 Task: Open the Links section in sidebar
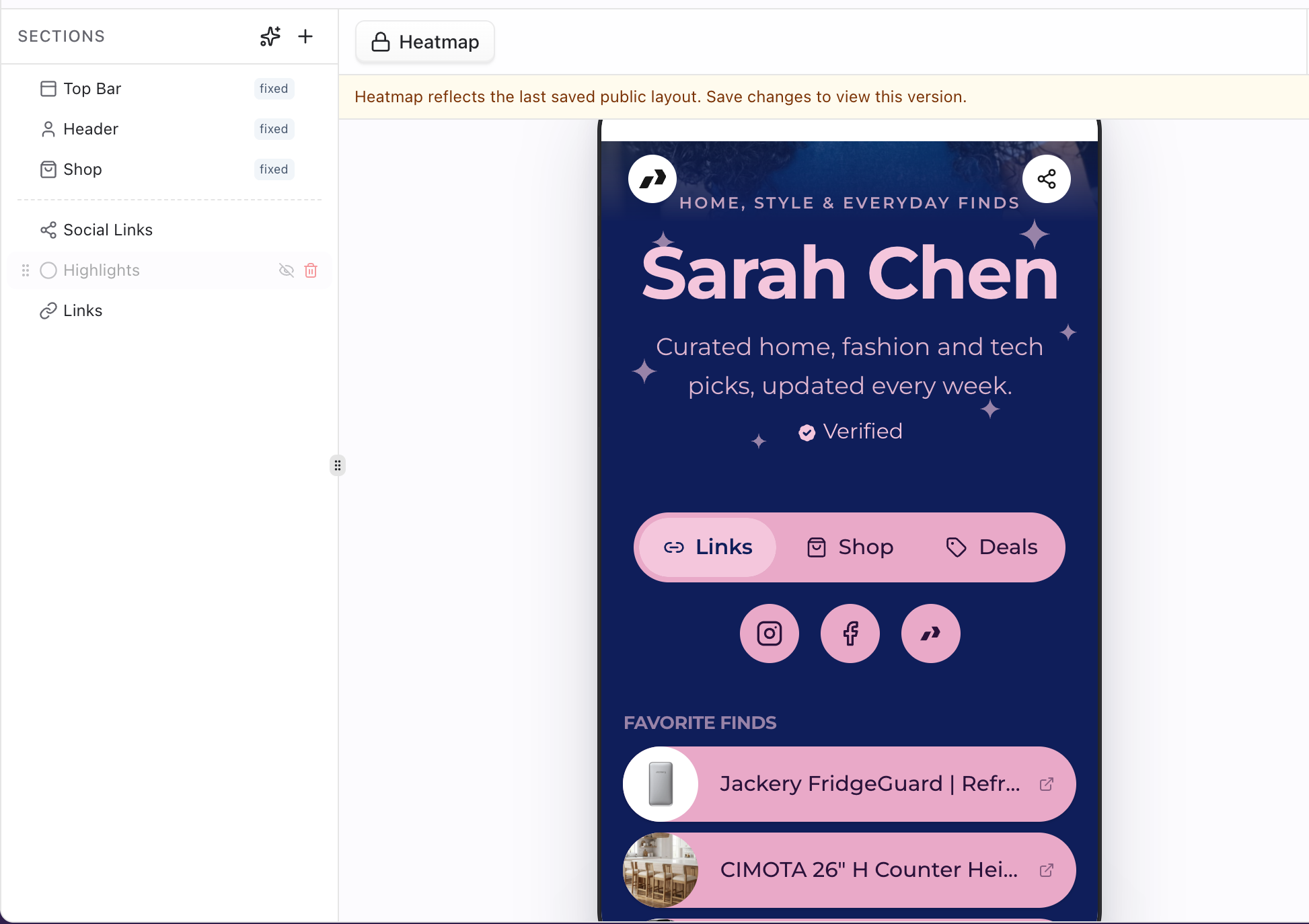click(168, 311)
